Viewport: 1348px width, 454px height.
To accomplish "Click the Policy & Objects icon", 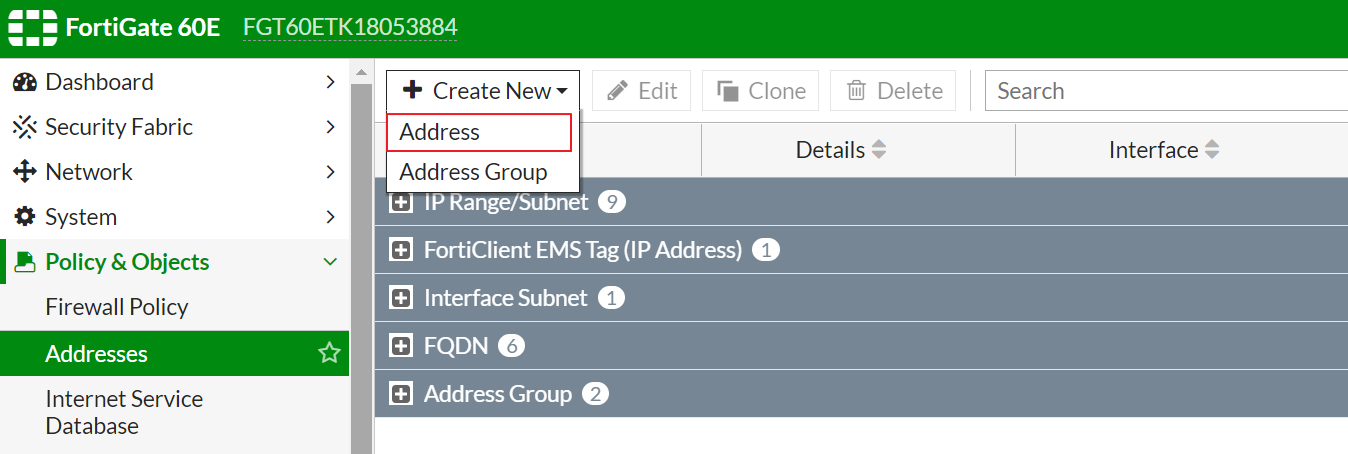I will [25, 262].
